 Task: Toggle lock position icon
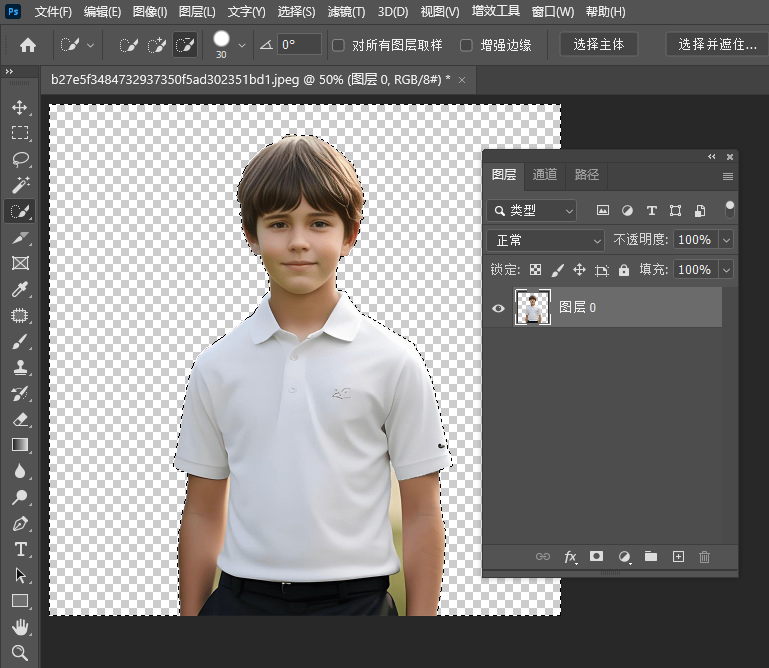pyautogui.click(x=579, y=270)
